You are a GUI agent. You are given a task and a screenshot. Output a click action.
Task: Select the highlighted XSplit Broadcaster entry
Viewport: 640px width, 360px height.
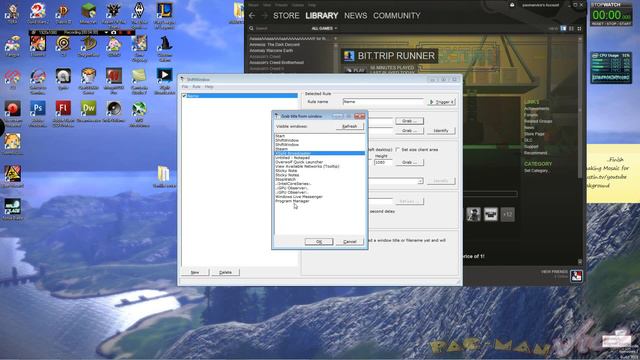click(x=320, y=153)
